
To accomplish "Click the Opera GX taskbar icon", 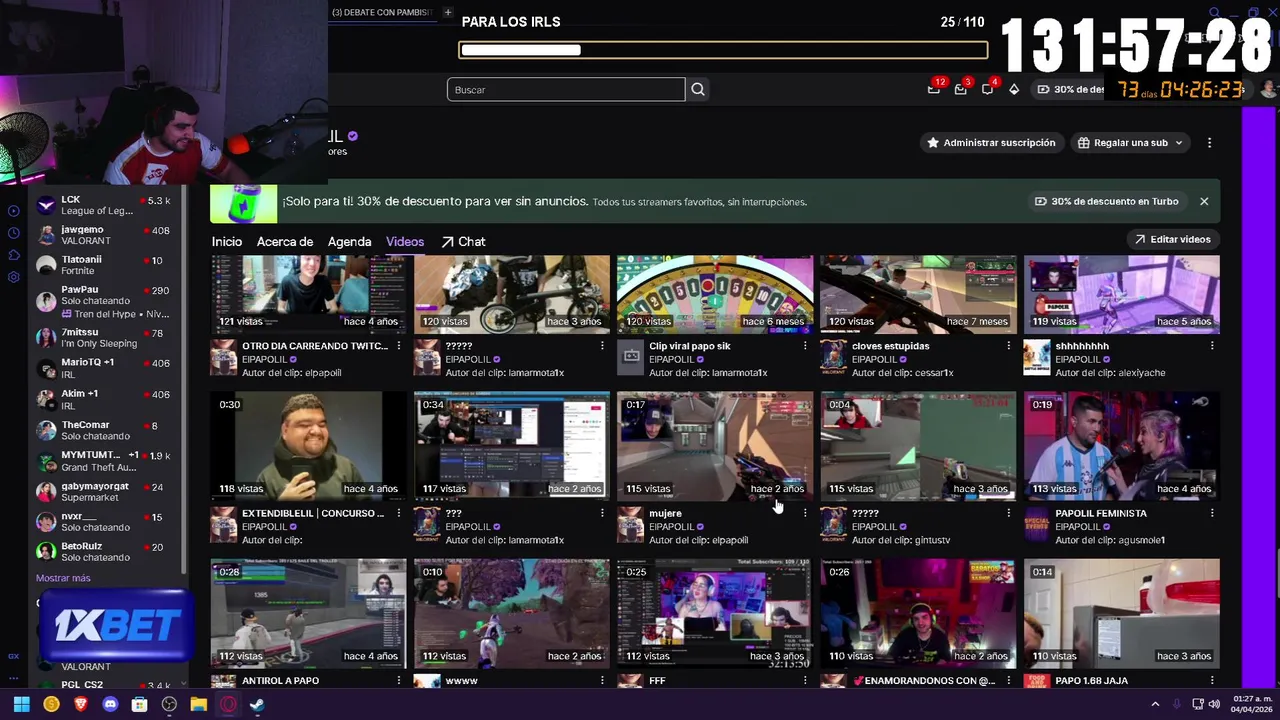I will (x=228, y=704).
